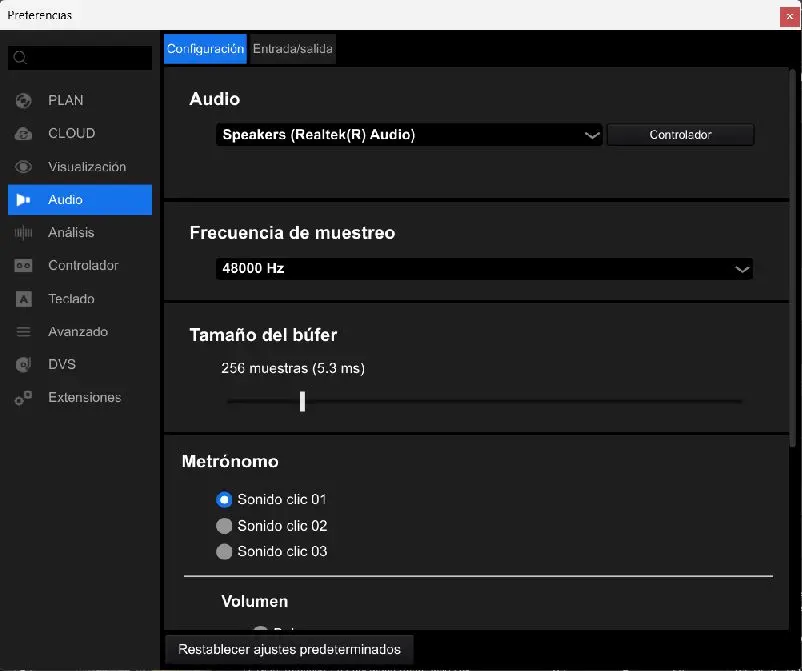Click the Volumen heading

tap(255, 601)
